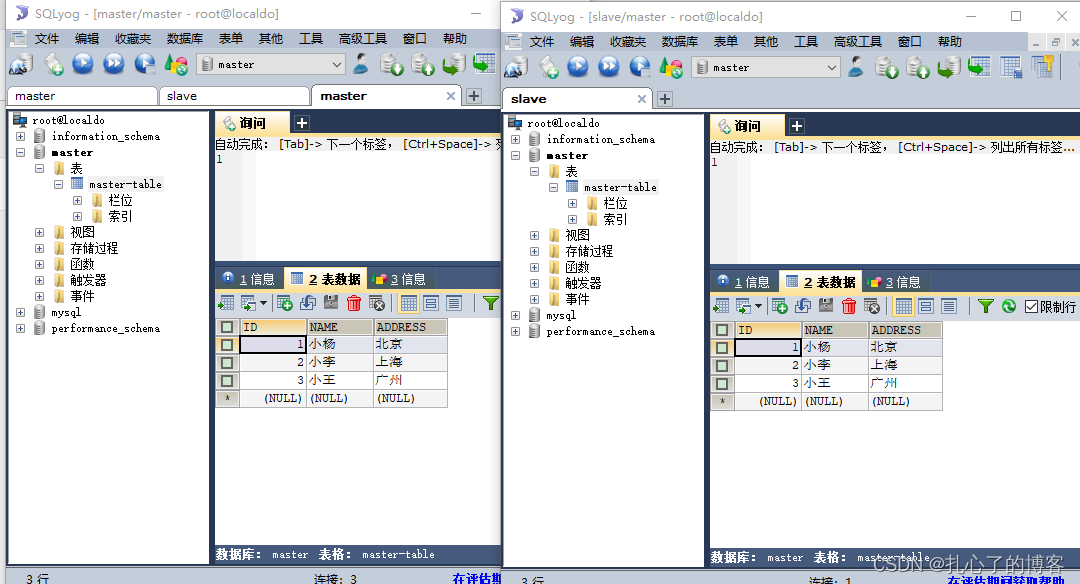Click the new connection icon in the left window toolbar
The height and width of the screenshot is (584, 1080).
20,64
